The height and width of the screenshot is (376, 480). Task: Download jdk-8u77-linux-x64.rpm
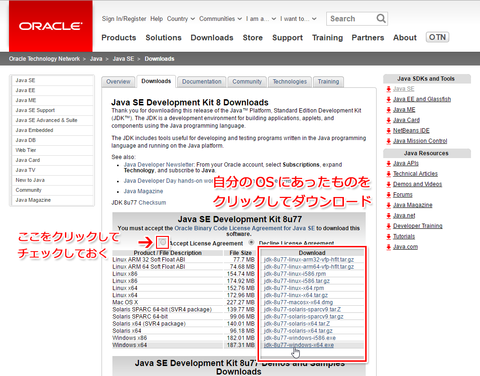pyautogui.click(x=294, y=288)
